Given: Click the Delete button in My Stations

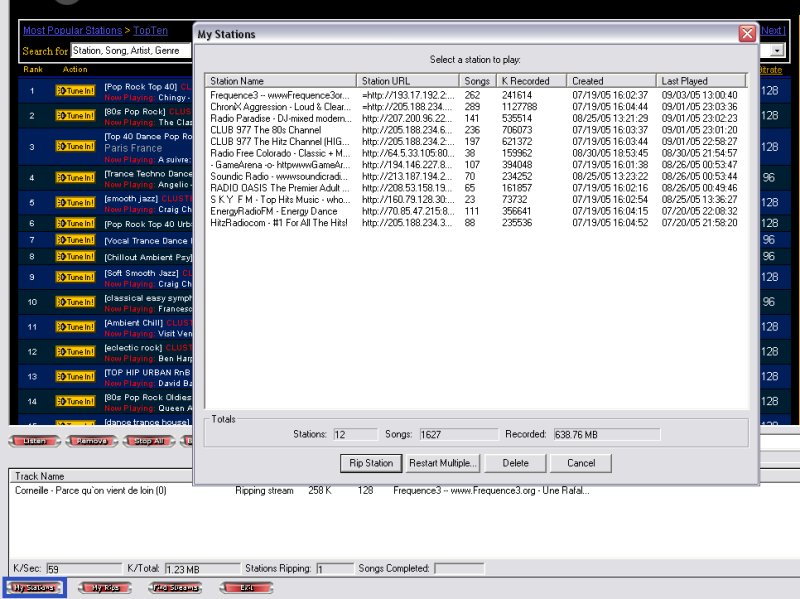Looking at the screenshot, I should [515, 463].
